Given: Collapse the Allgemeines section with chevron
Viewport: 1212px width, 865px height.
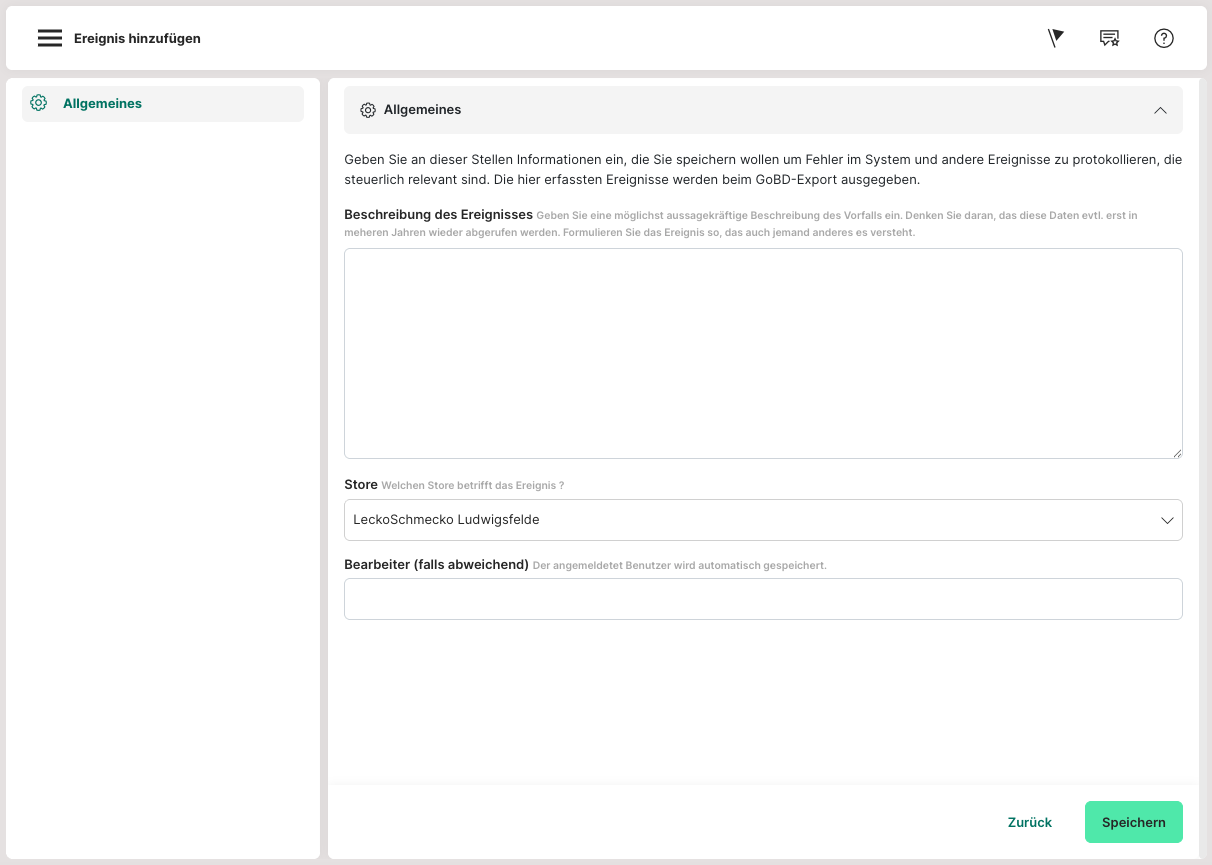Looking at the screenshot, I should tap(1160, 110).
